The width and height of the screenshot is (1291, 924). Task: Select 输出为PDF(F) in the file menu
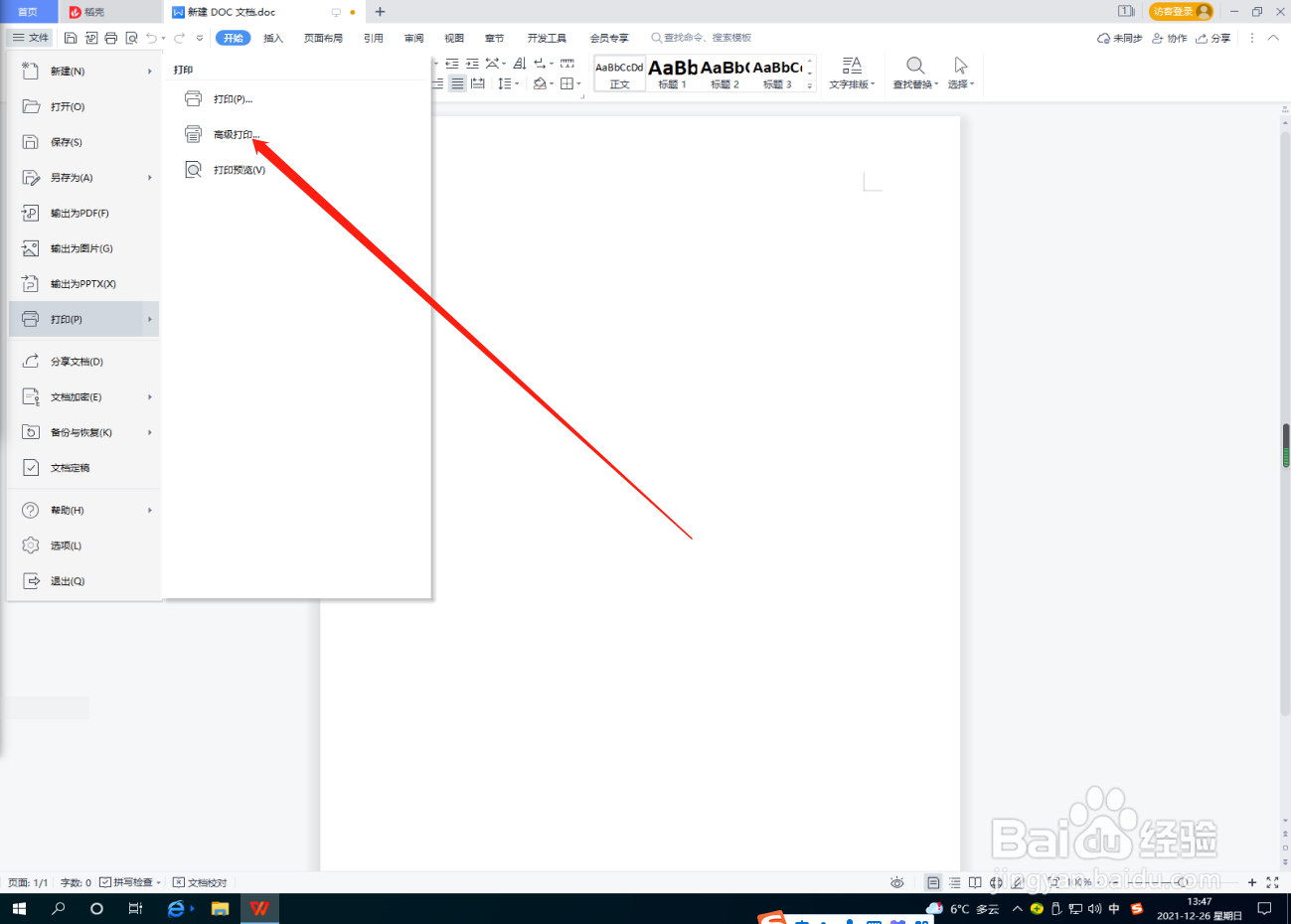[x=83, y=213]
